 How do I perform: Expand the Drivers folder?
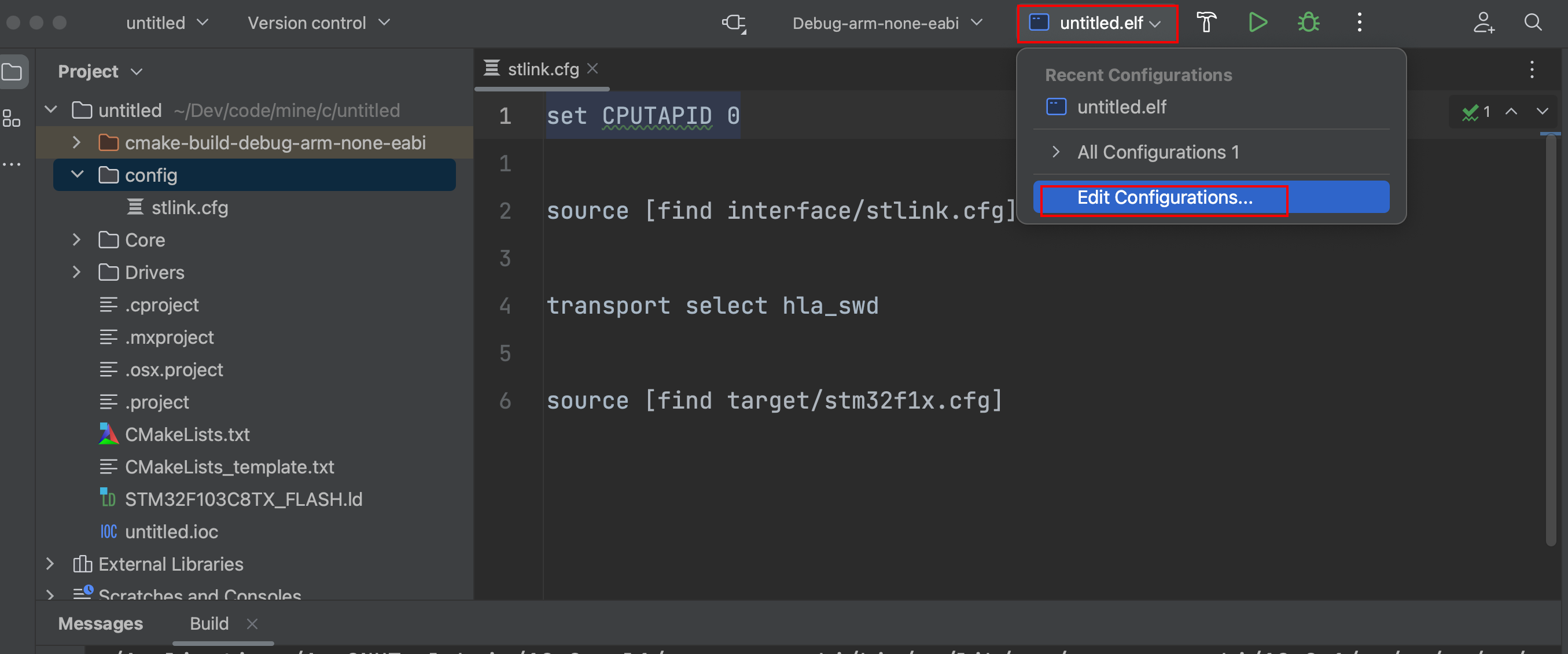[x=77, y=272]
